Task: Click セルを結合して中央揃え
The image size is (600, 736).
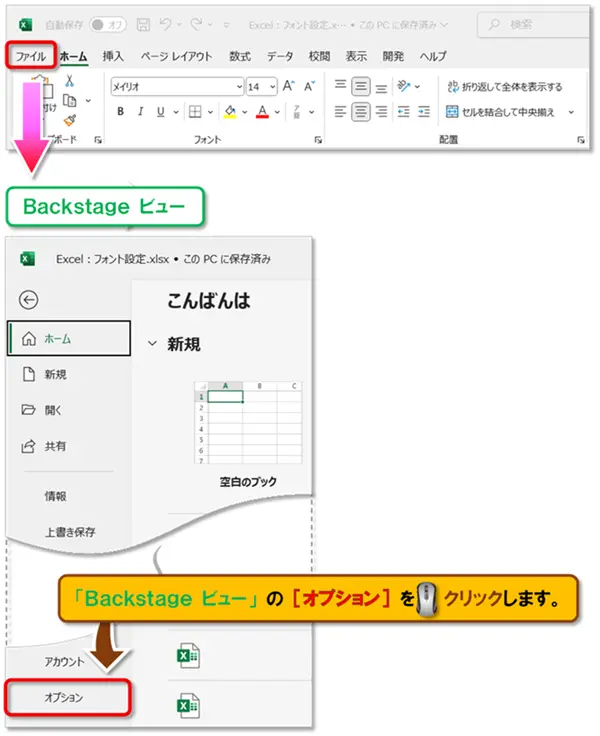Action: point(500,112)
